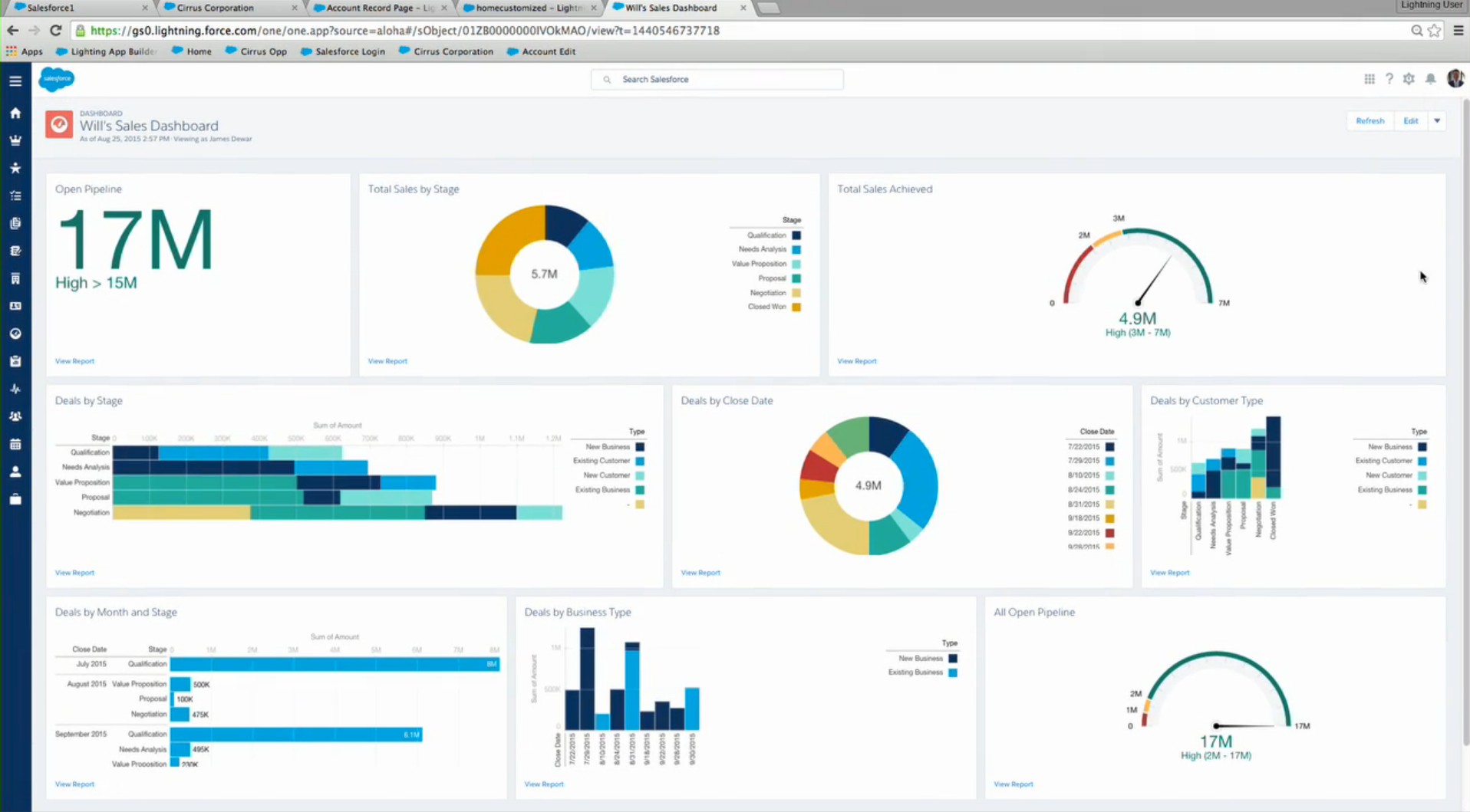Switch to the Account Record Page tab
This screenshot has width=1470, height=812.
[379, 8]
